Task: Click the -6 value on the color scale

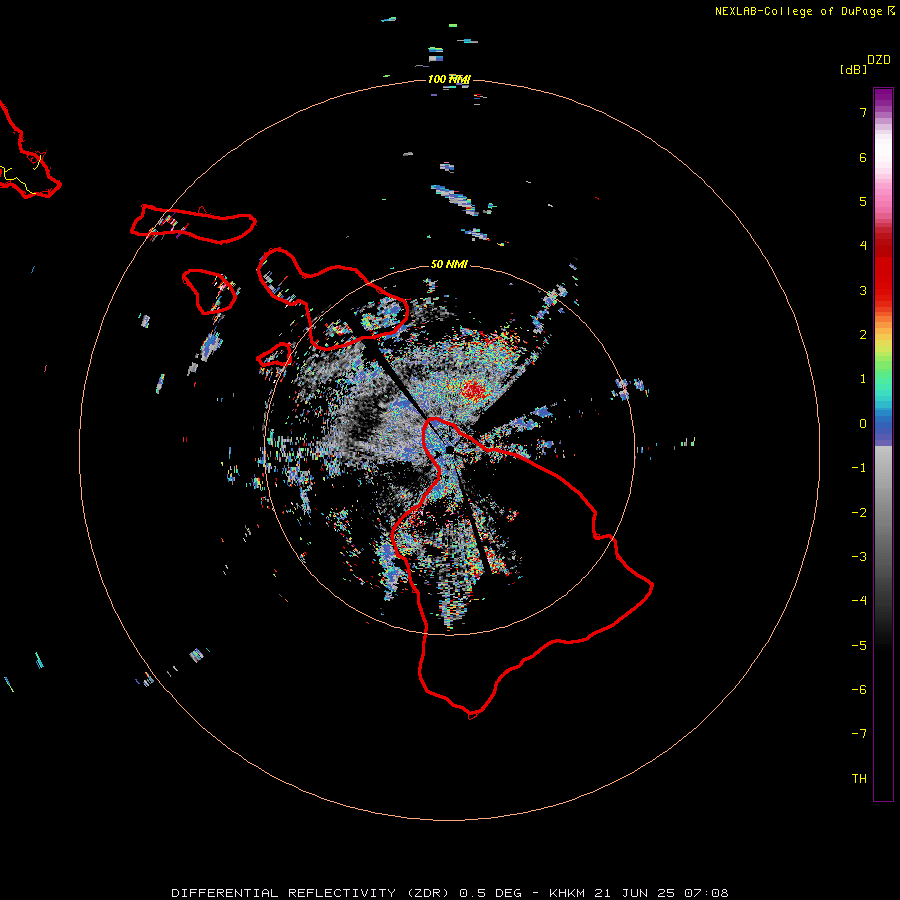Action: coord(859,690)
